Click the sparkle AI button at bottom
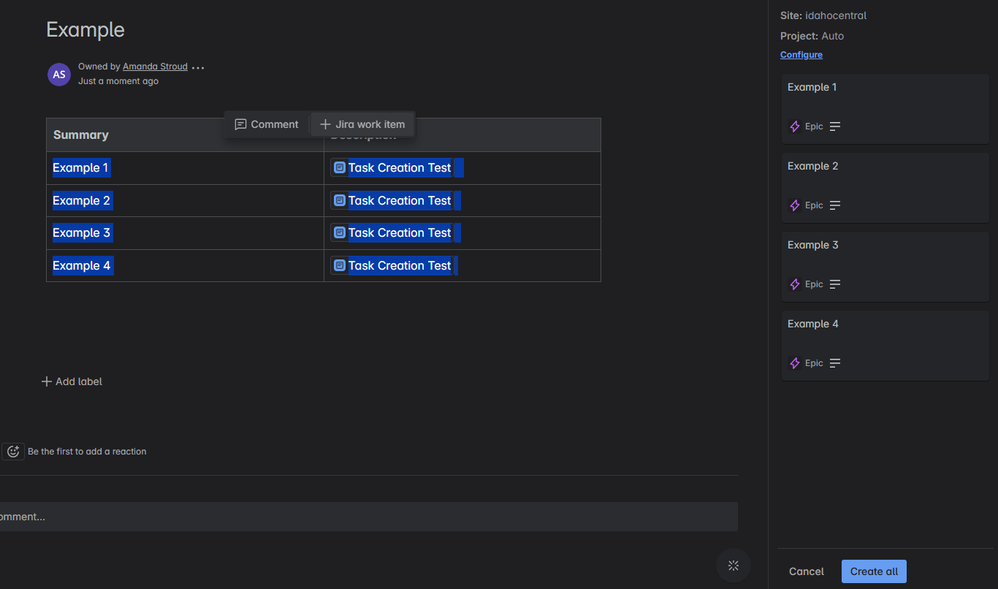This screenshot has width=998, height=589. [733, 565]
